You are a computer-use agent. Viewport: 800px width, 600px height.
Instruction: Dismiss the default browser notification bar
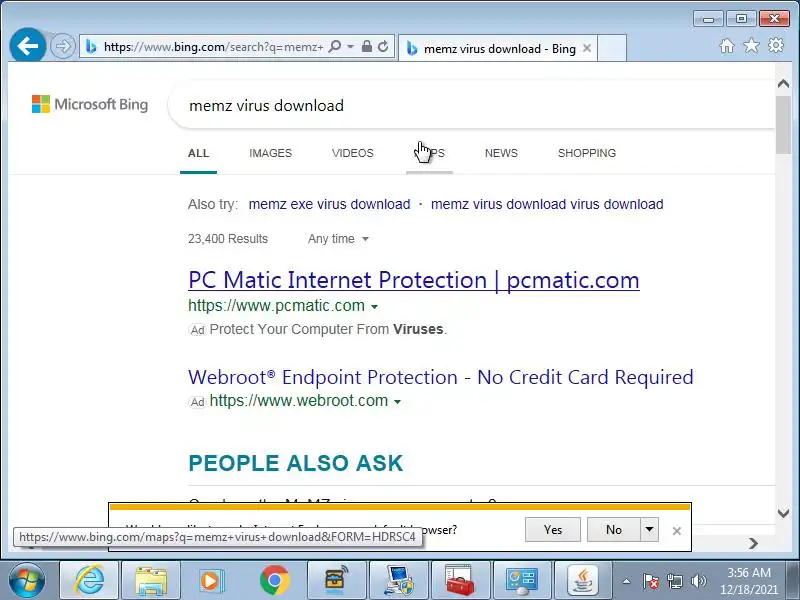point(677,531)
